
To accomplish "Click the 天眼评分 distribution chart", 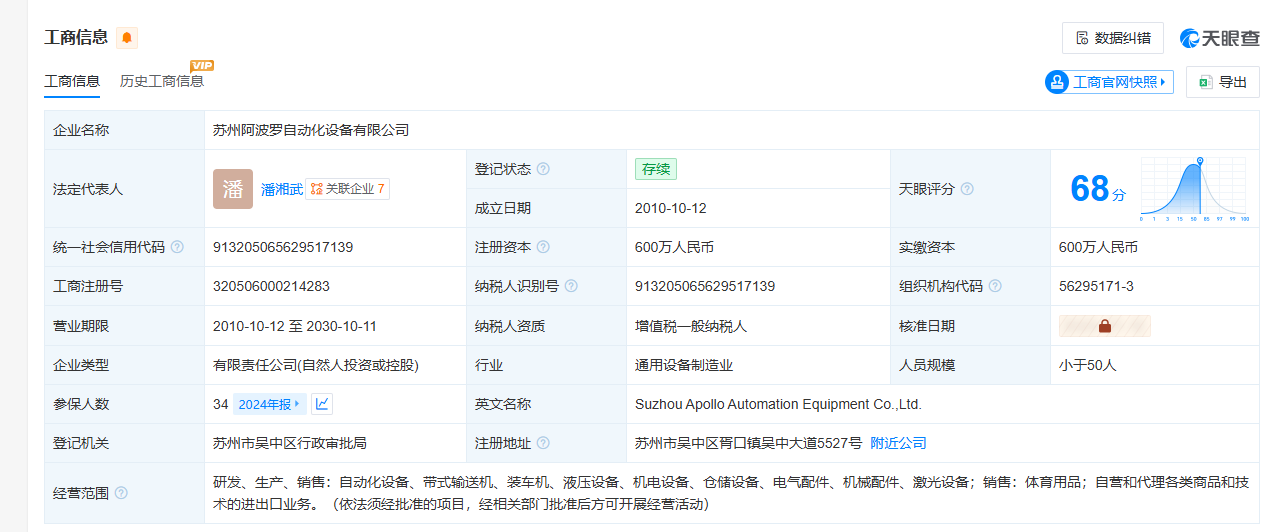I will (1194, 190).
